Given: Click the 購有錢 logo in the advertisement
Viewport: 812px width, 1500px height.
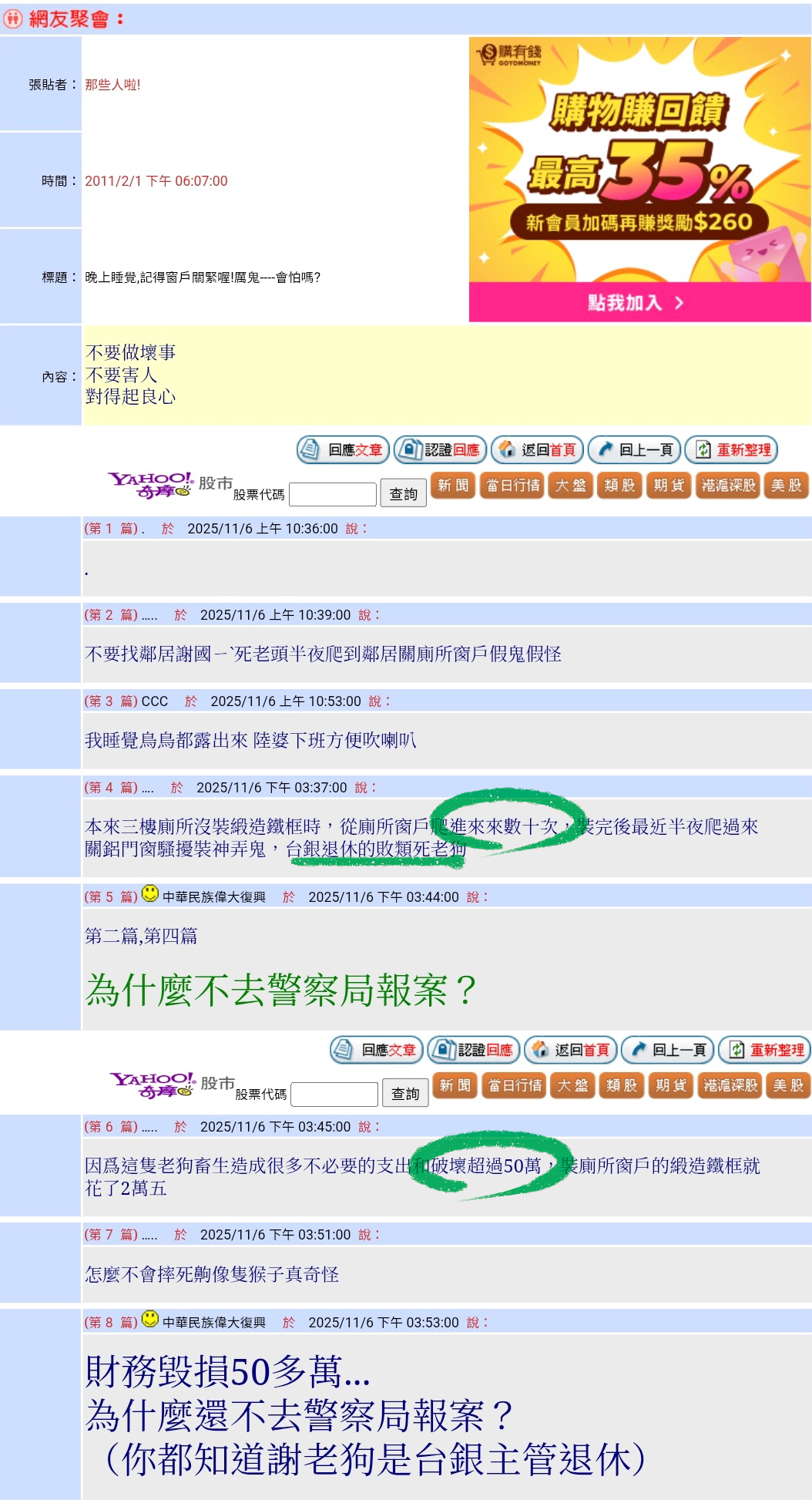Looking at the screenshot, I should [511, 54].
